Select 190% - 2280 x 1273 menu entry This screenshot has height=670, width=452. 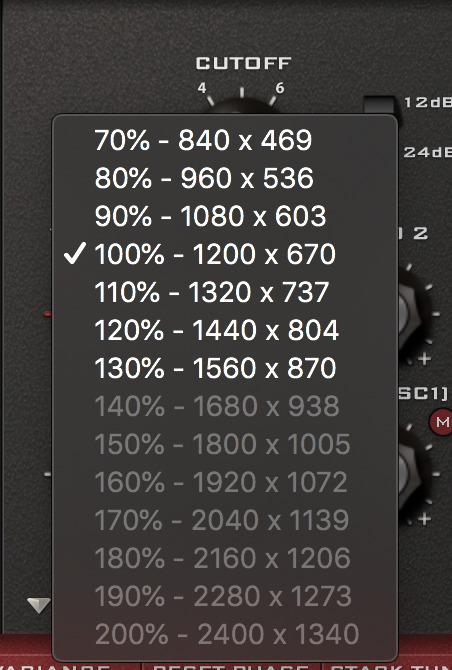click(225, 597)
